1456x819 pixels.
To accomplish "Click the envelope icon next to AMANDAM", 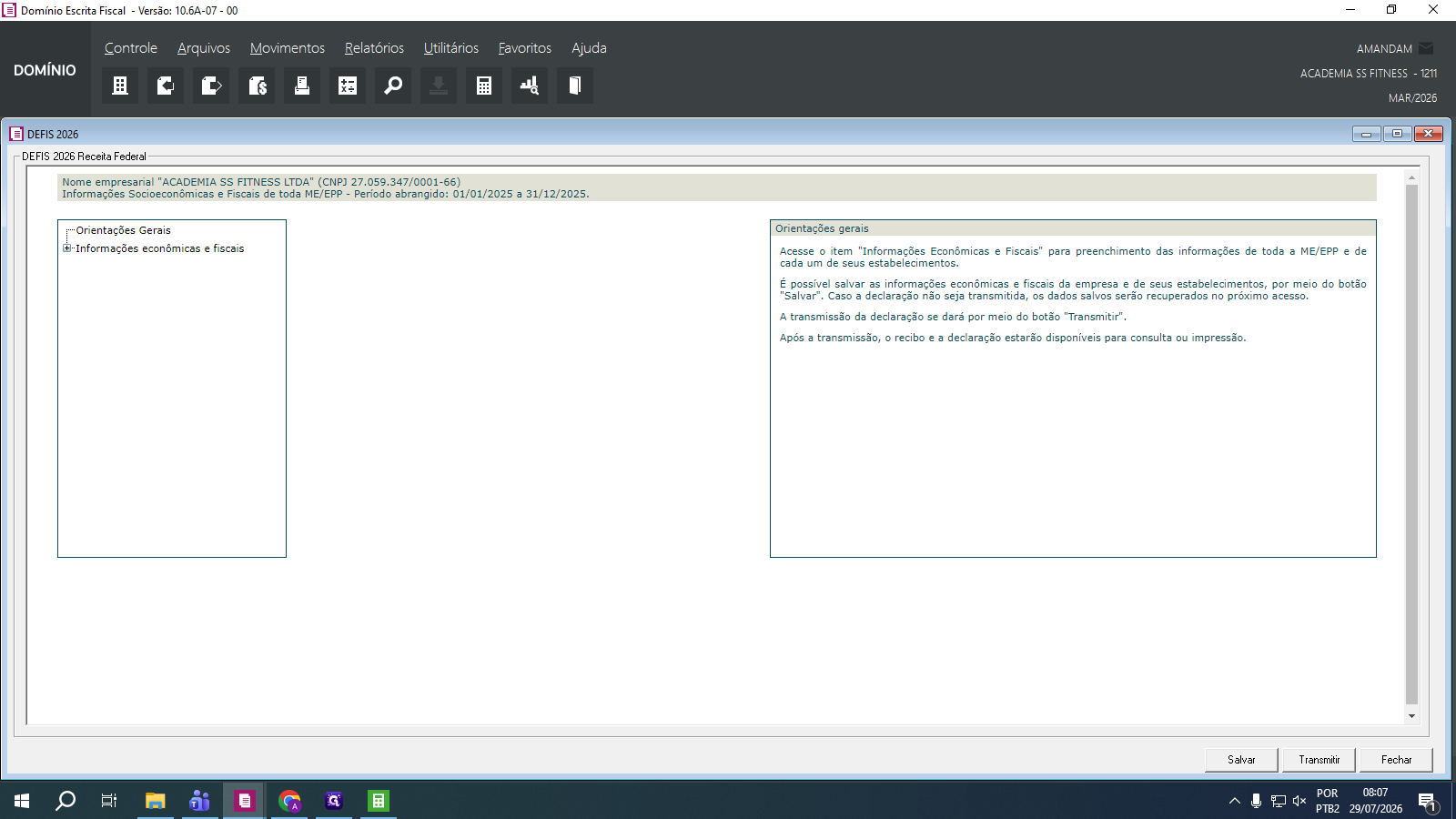I will [x=1426, y=48].
